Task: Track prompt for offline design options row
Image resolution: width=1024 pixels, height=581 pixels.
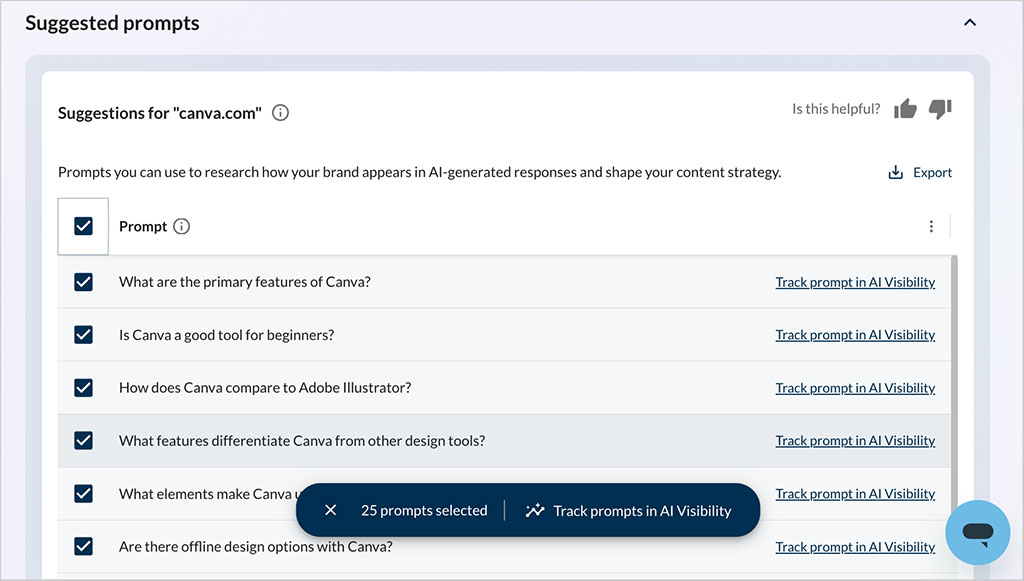Action: 855,546
